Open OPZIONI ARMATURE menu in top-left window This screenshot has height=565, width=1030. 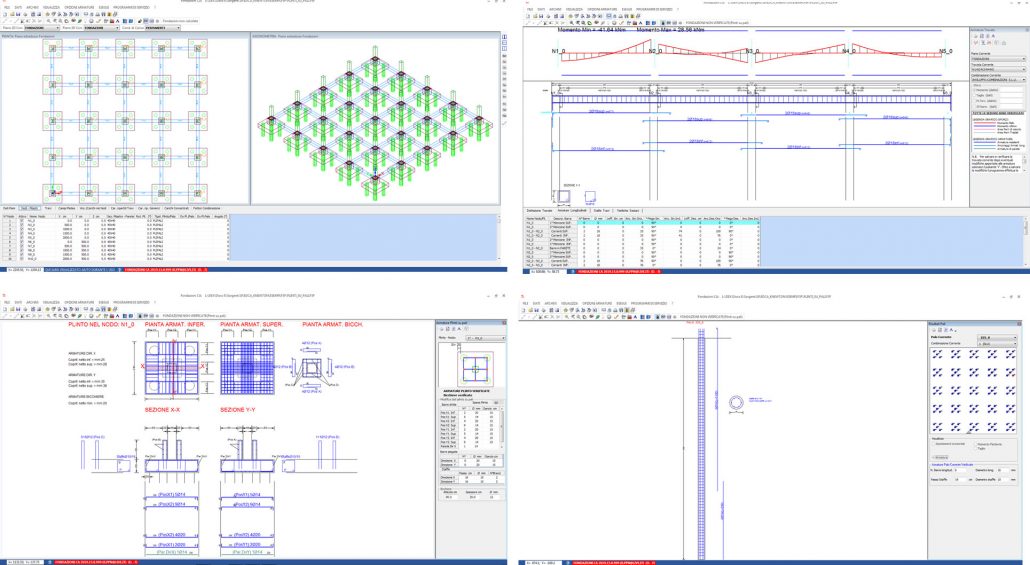pos(79,7)
